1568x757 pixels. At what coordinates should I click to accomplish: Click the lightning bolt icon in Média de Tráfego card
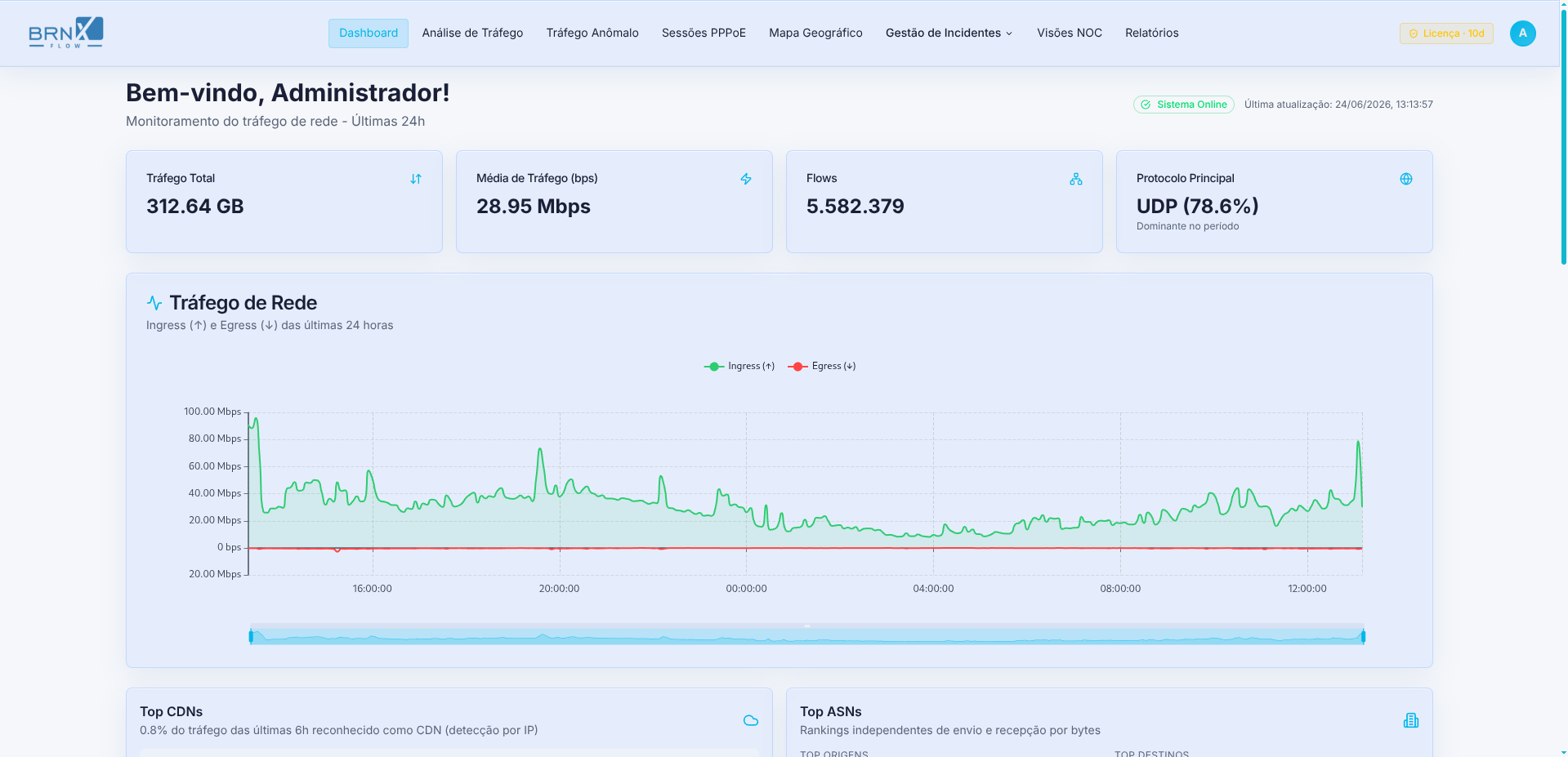tap(746, 179)
